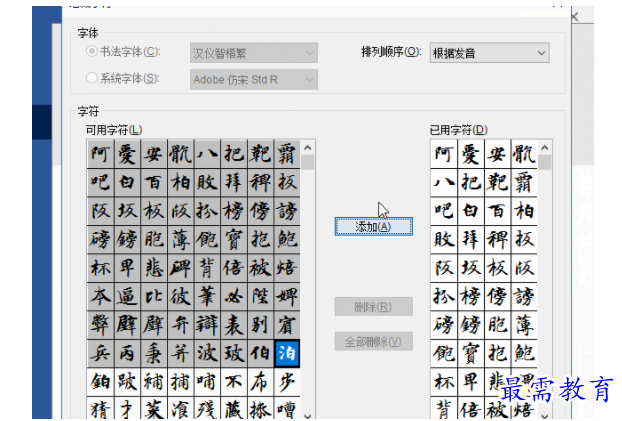Select character 悲 in 可用字符 list
Screen dimensions: 622x421
click(154, 268)
